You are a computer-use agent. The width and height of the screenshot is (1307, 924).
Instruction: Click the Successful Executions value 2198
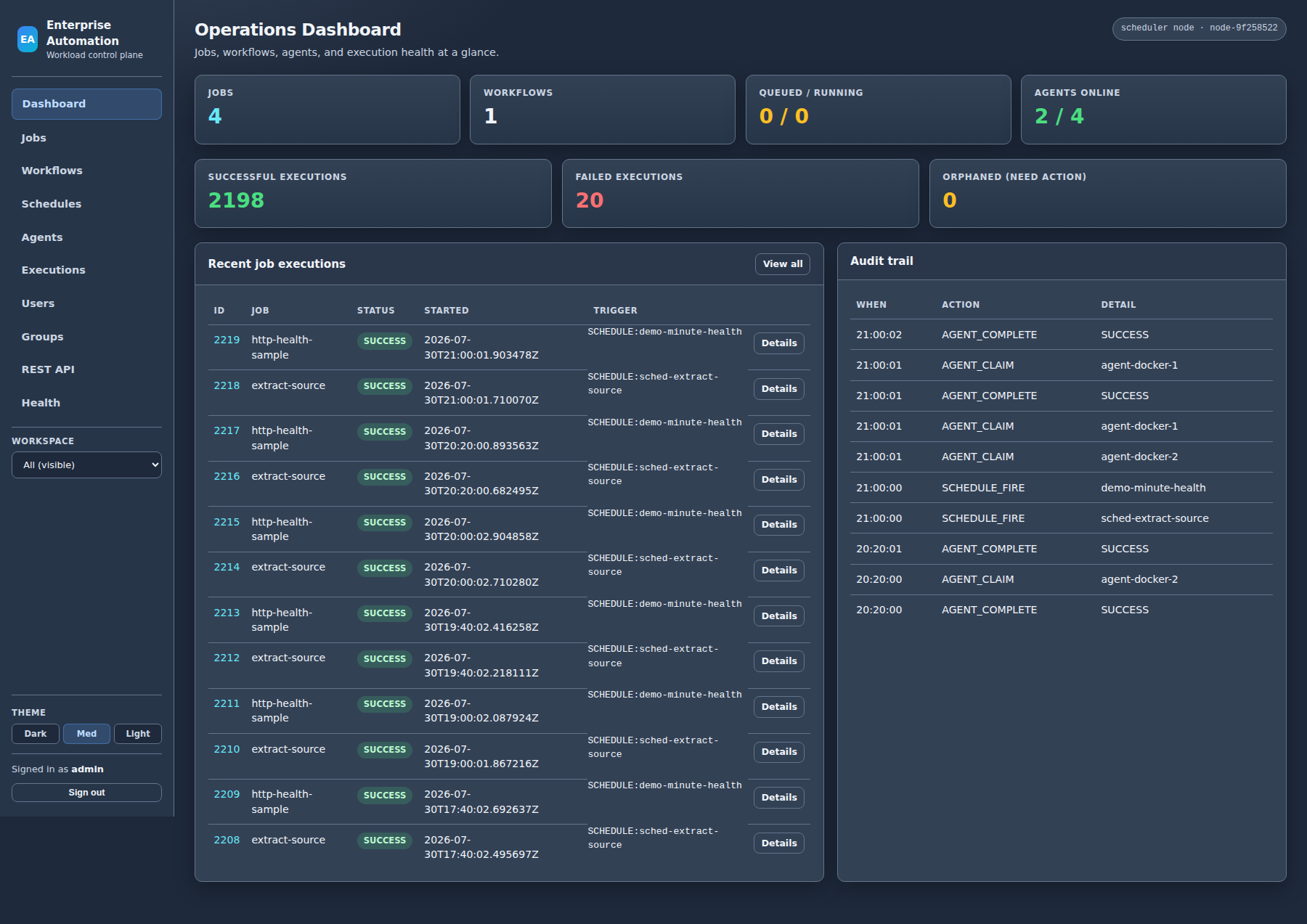click(x=236, y=200)
